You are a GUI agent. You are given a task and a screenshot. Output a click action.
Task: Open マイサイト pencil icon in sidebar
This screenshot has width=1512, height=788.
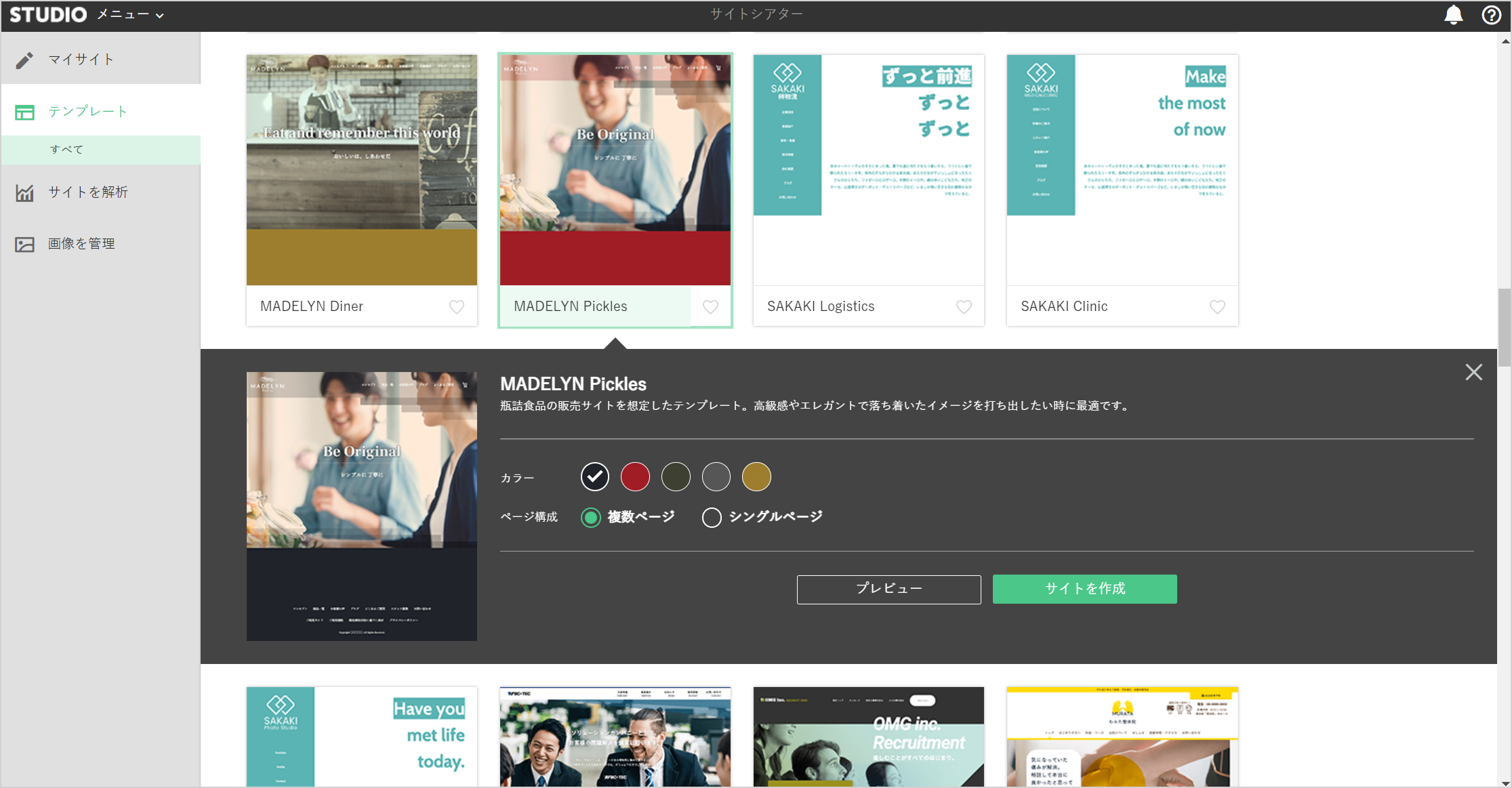coord(25,60)
